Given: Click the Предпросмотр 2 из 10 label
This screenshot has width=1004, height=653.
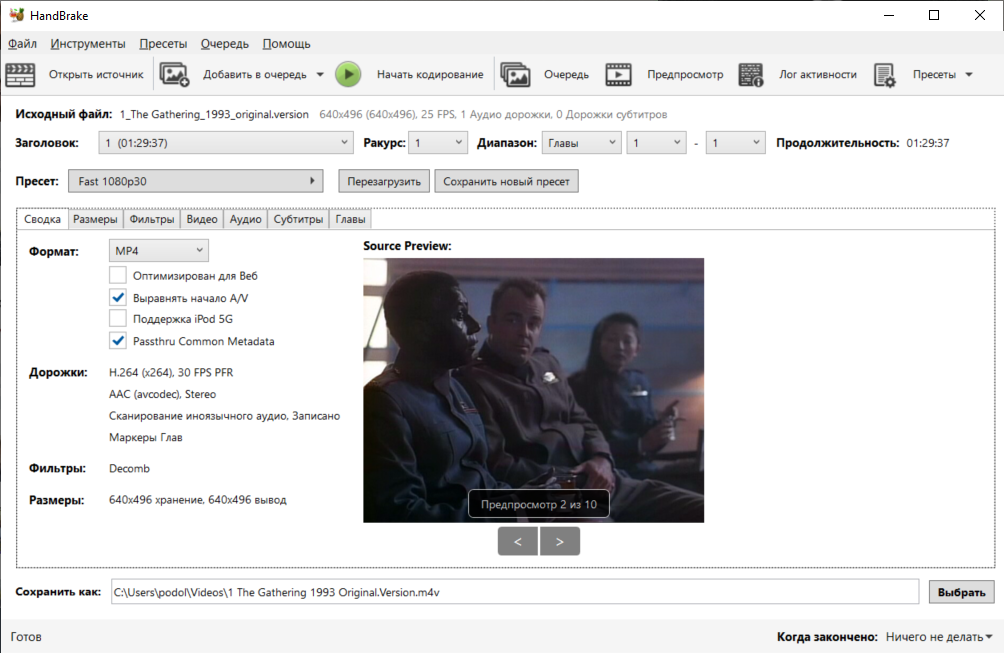Looking at the screenshot, I should coord(538,504).
